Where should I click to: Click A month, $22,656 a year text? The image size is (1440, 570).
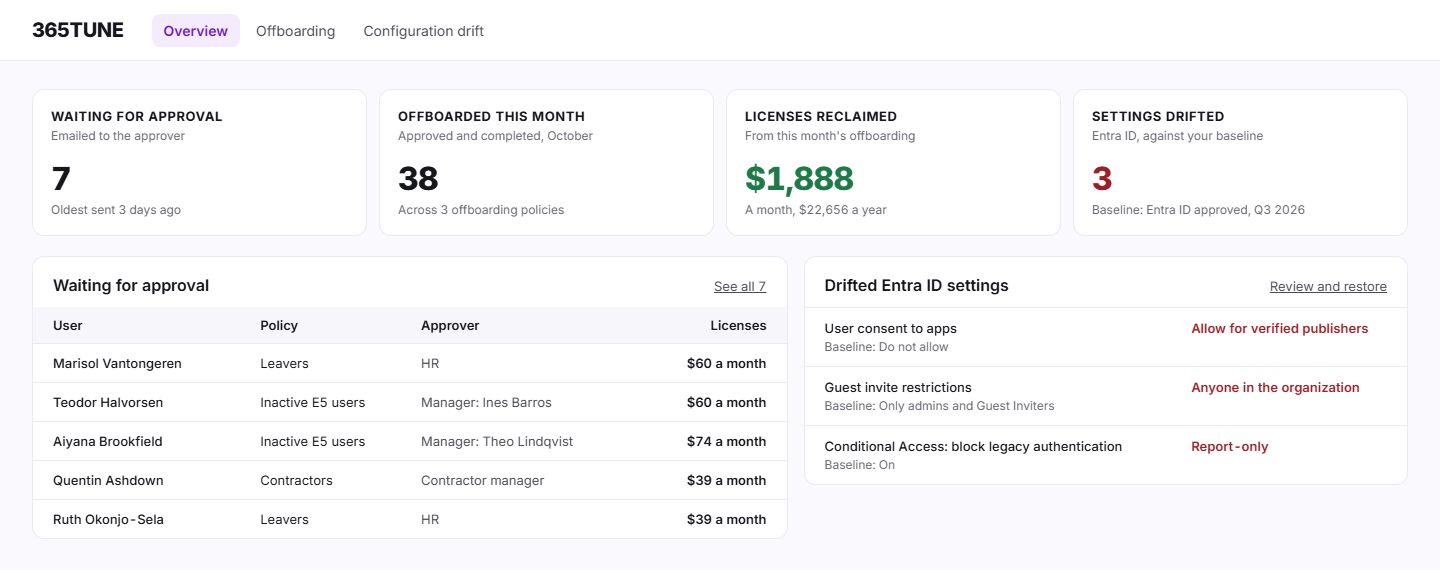pyautogui.click(x=815, y=210)
